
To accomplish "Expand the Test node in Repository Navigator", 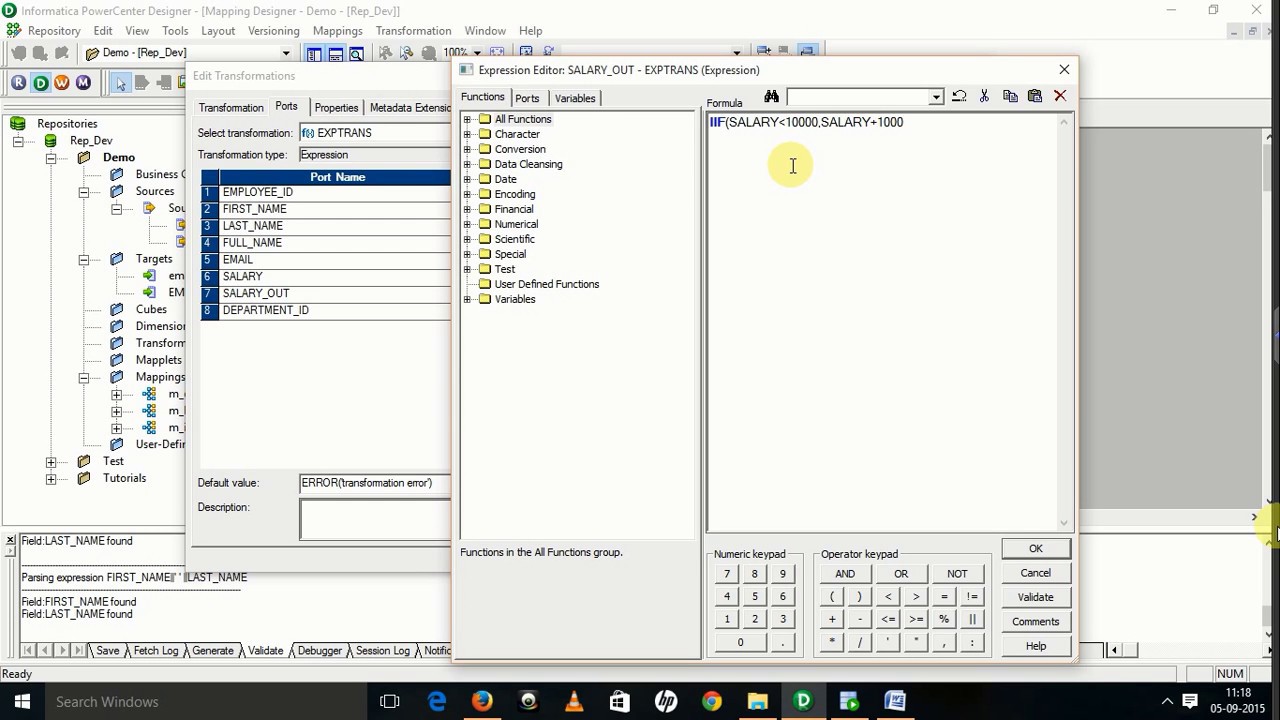I will point(51,462).
